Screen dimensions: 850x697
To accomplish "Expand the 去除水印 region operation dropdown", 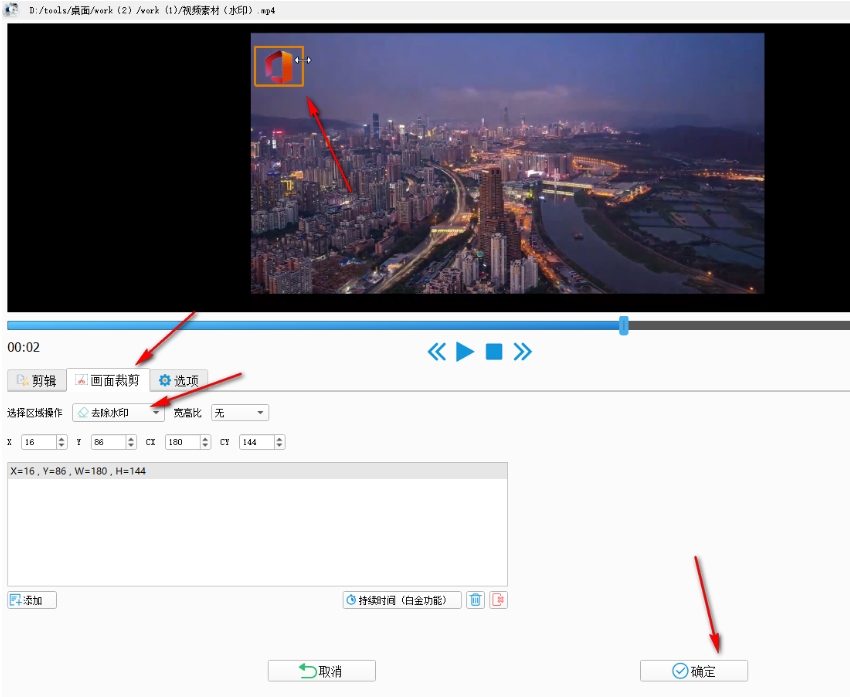I will tap(118, 413).
